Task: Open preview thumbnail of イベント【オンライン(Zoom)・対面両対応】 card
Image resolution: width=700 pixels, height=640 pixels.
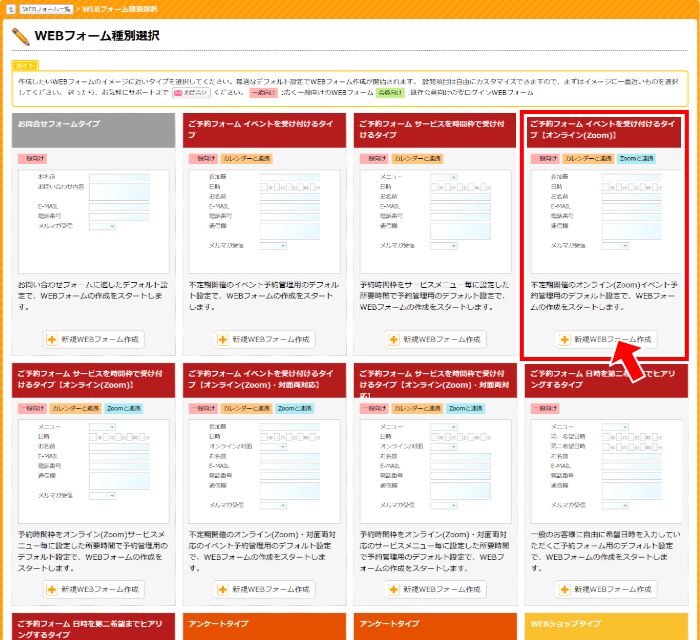Action: [x=265, y=471]
